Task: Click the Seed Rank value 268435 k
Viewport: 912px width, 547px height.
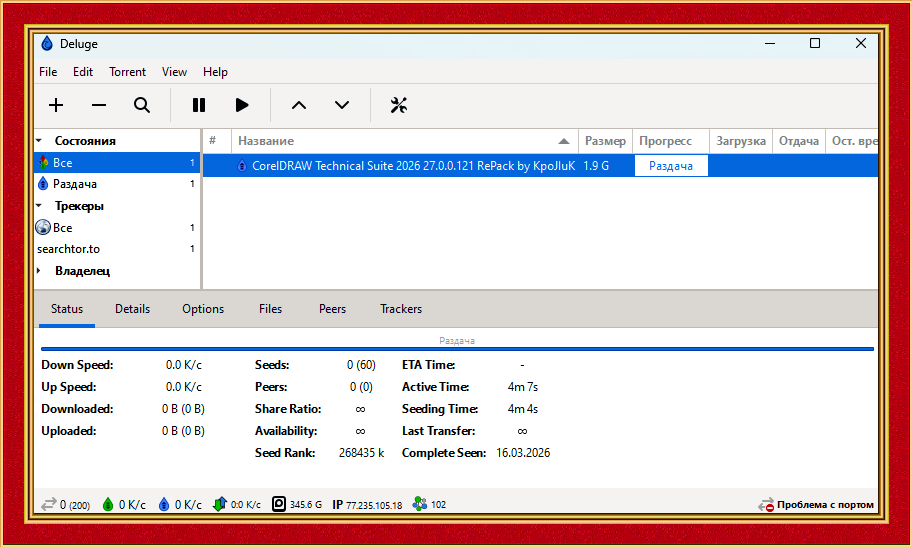Action: 361,453
